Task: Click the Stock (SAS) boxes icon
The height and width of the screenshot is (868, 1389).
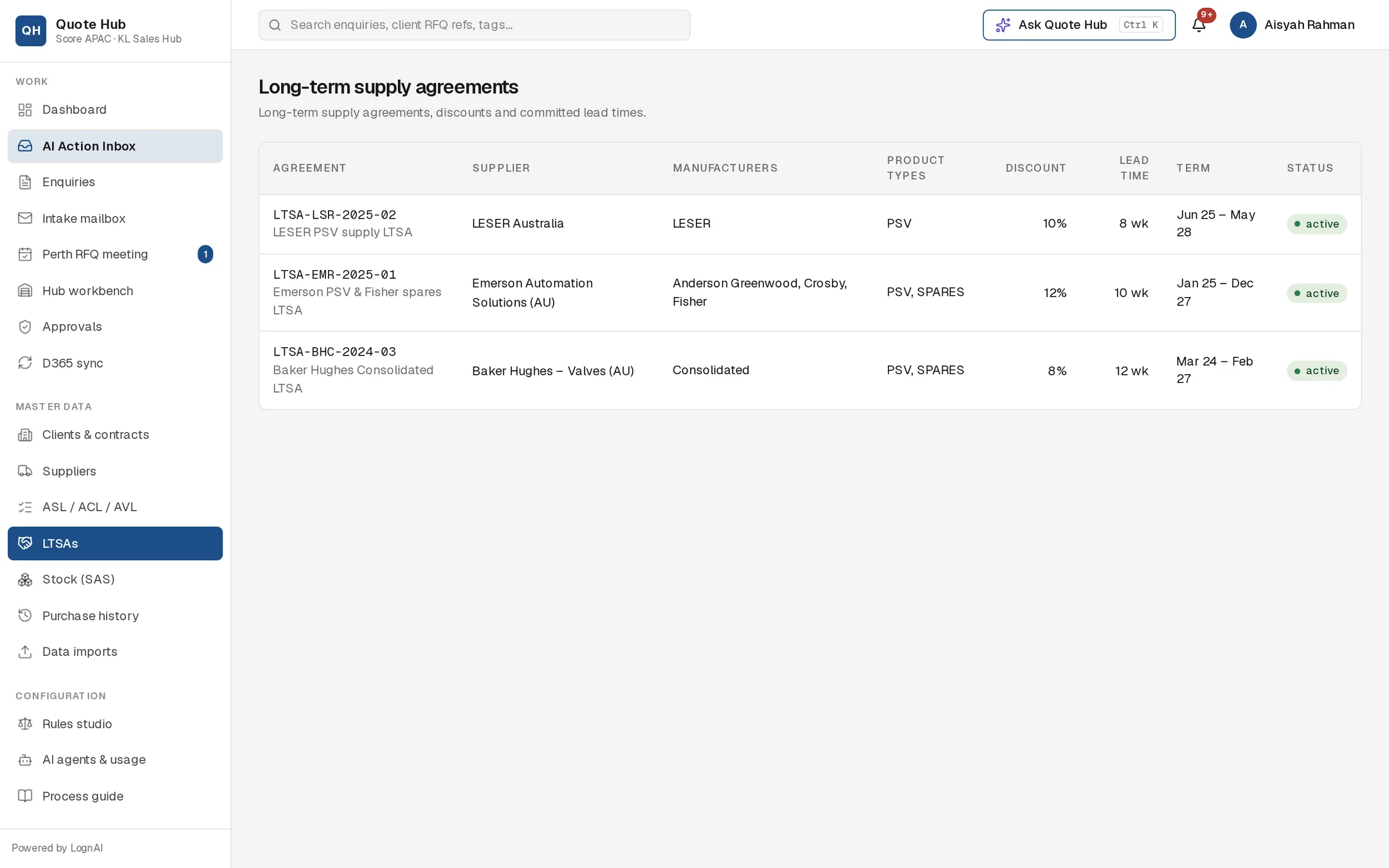Action: tap(25, 579)
